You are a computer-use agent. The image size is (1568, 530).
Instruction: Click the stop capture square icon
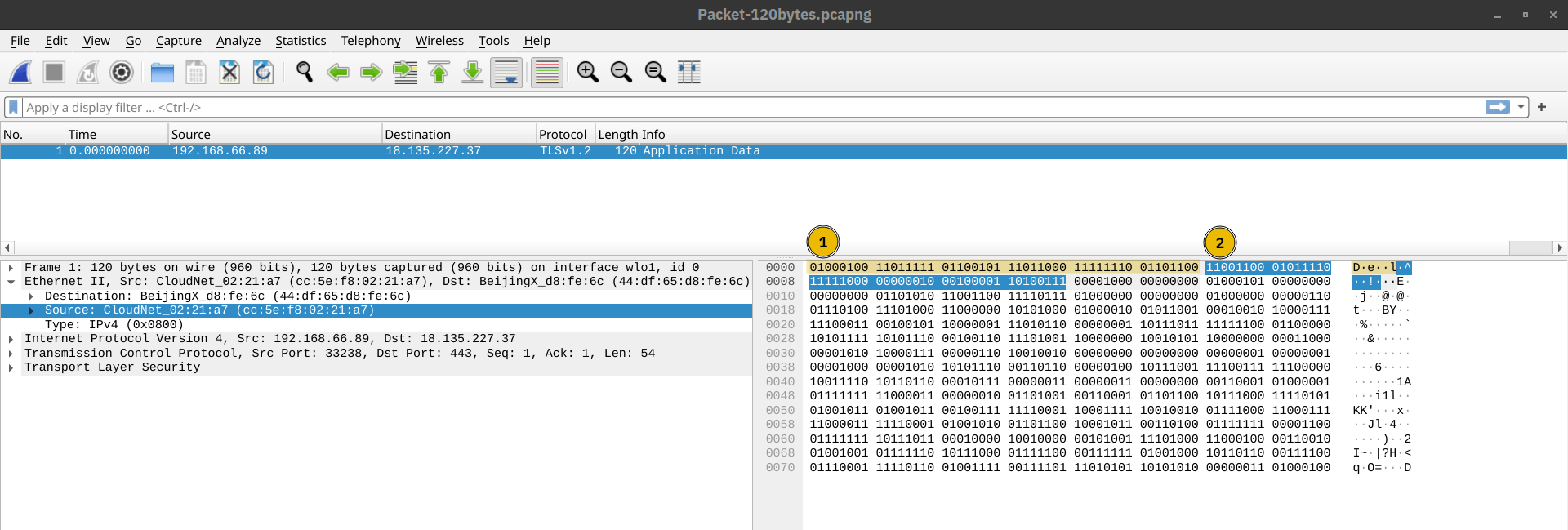click(54, 73)
